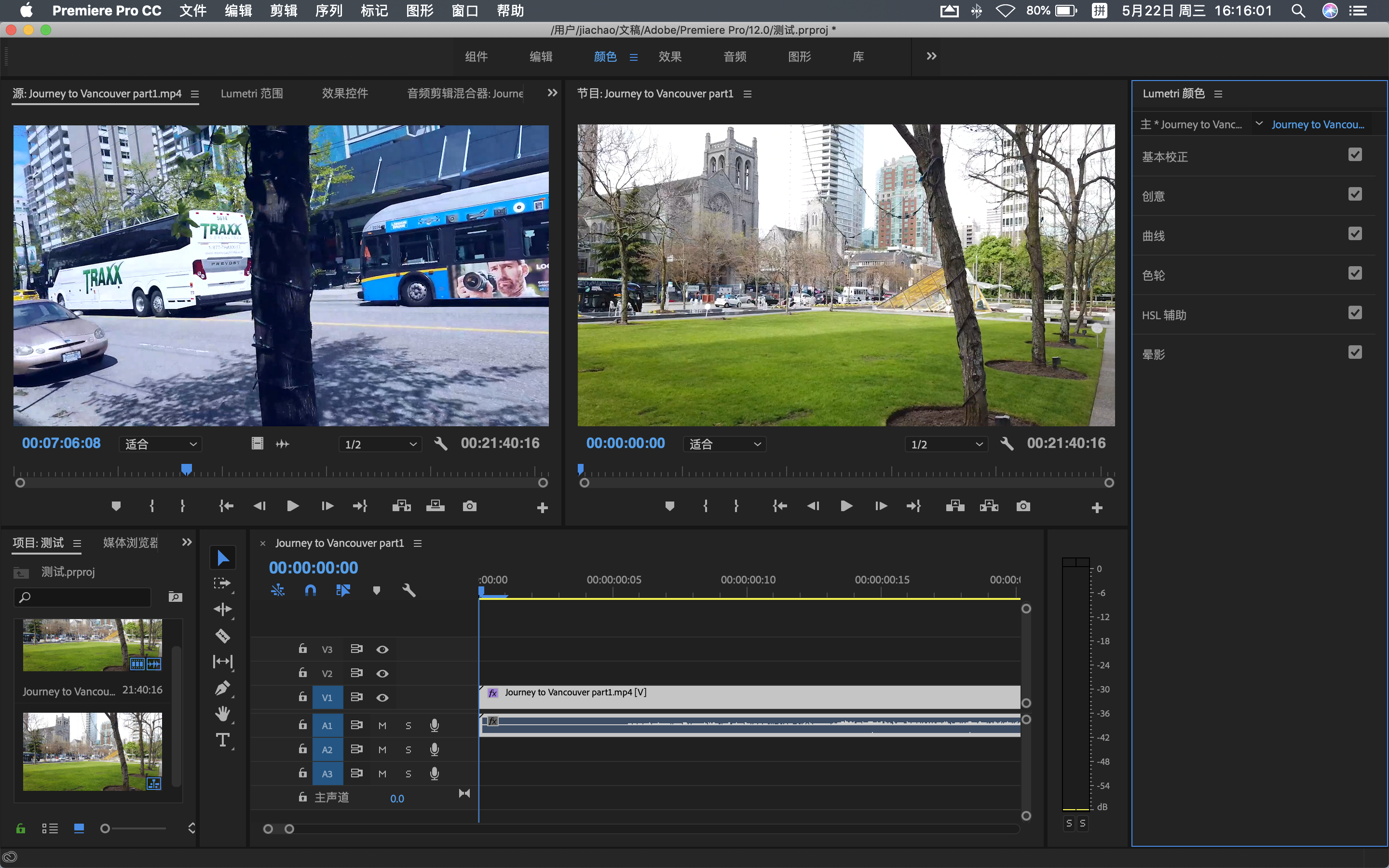Select the Hand tool

pos(222,714)
